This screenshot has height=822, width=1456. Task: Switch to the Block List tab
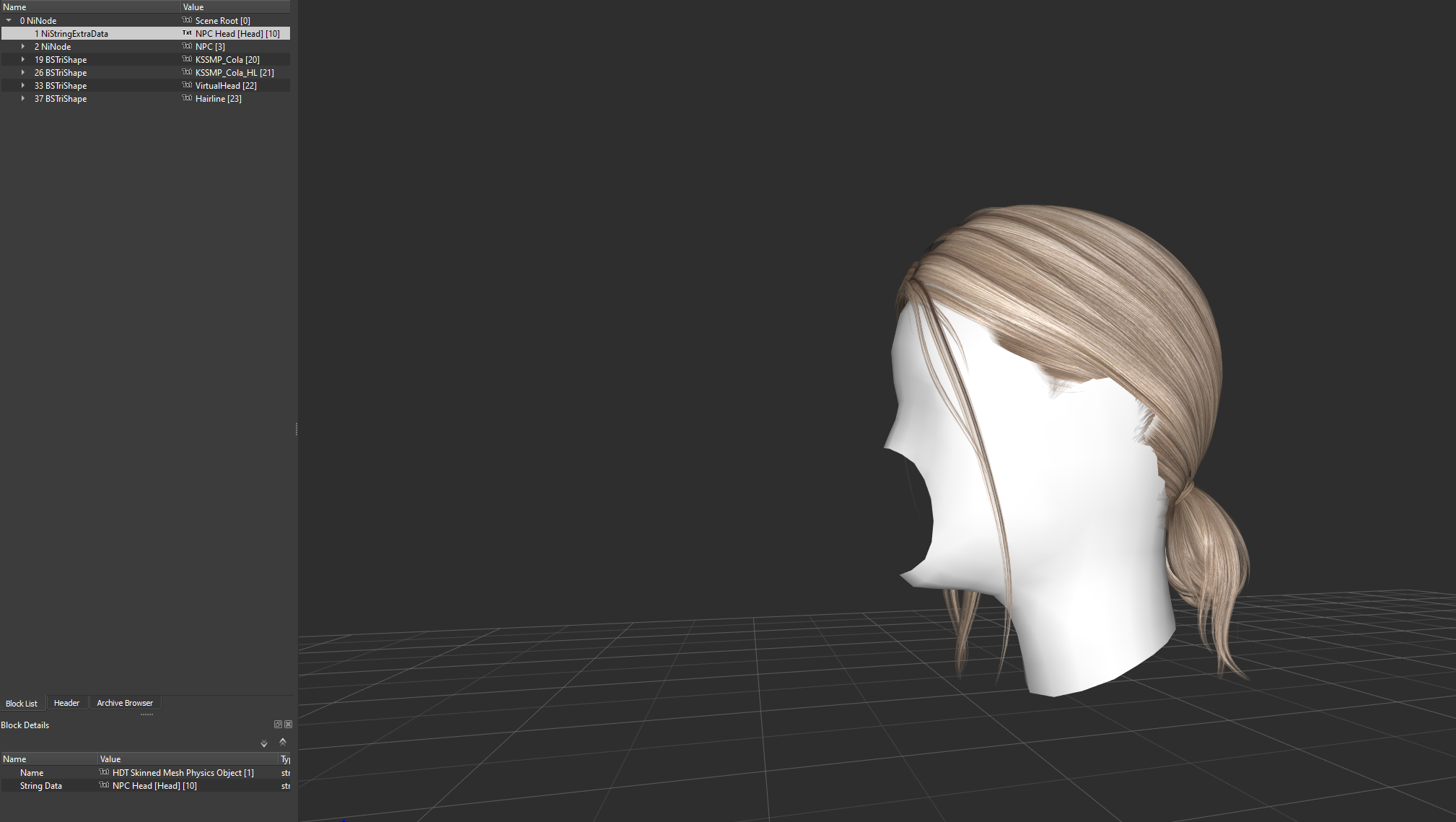pyautogui.click(x=22, y=704)
